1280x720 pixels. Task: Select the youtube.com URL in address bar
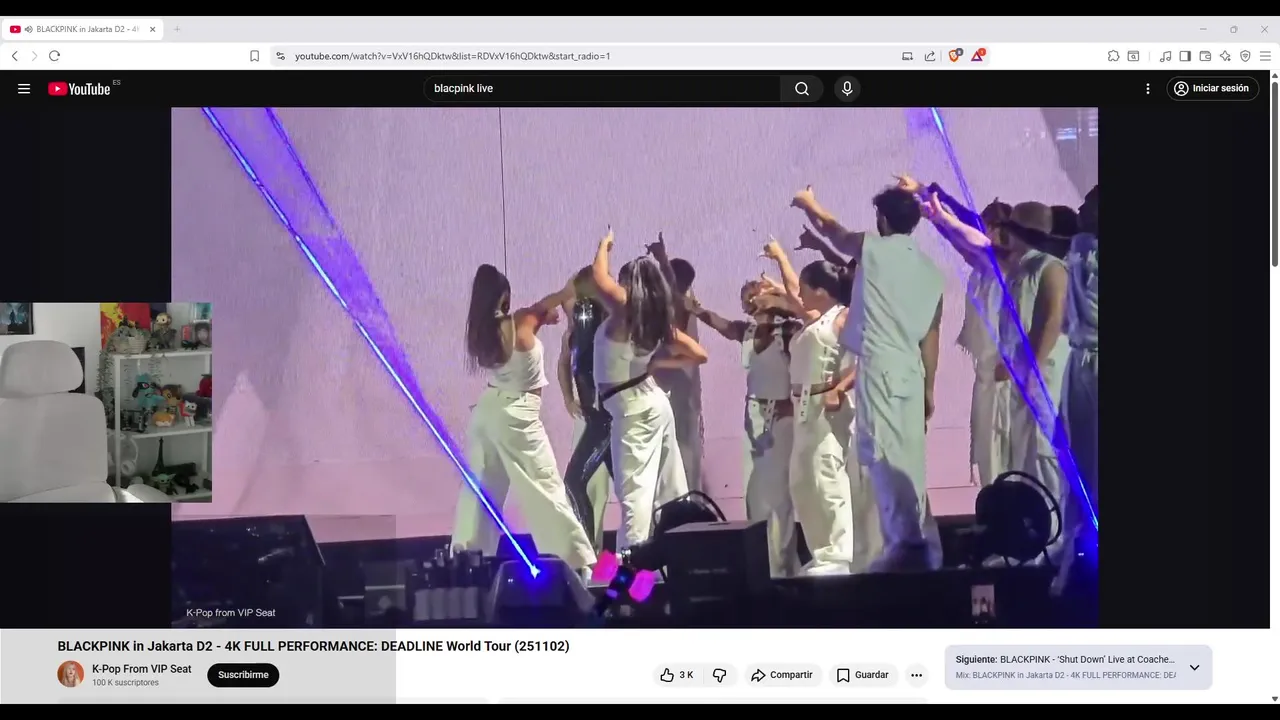pos(452,56)
